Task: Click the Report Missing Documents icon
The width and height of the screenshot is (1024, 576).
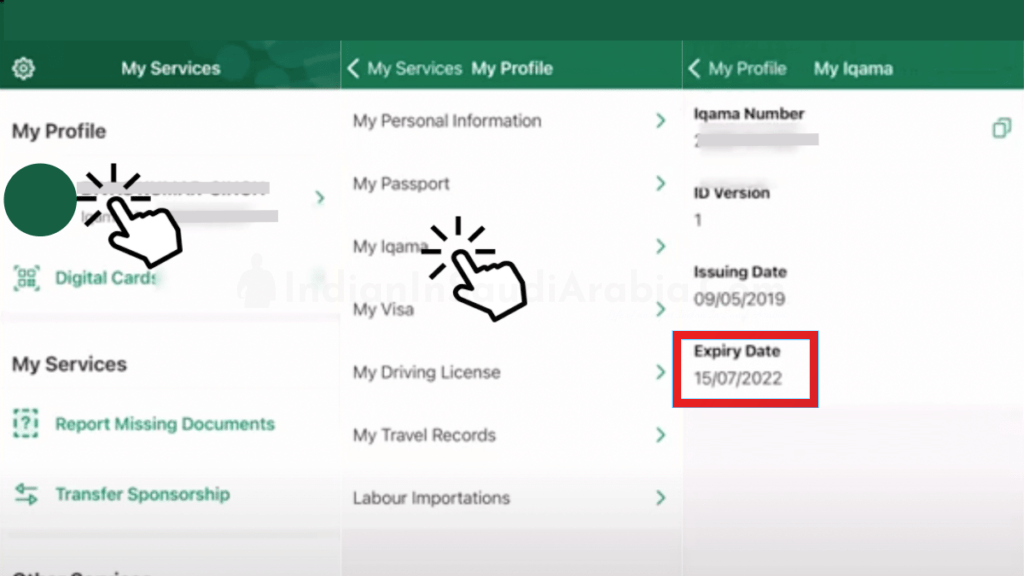Action: (x=26, y=424)
